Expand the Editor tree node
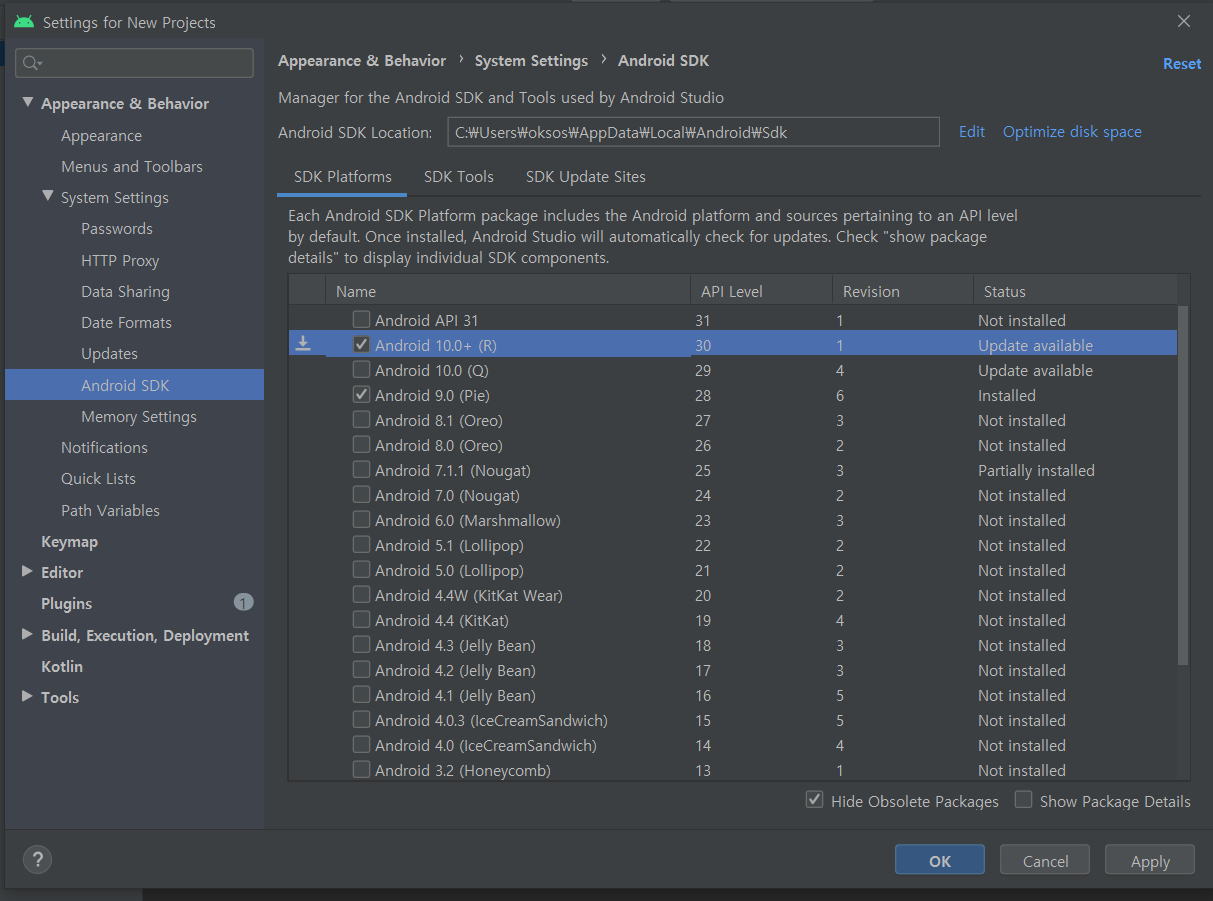 (27, 572)
